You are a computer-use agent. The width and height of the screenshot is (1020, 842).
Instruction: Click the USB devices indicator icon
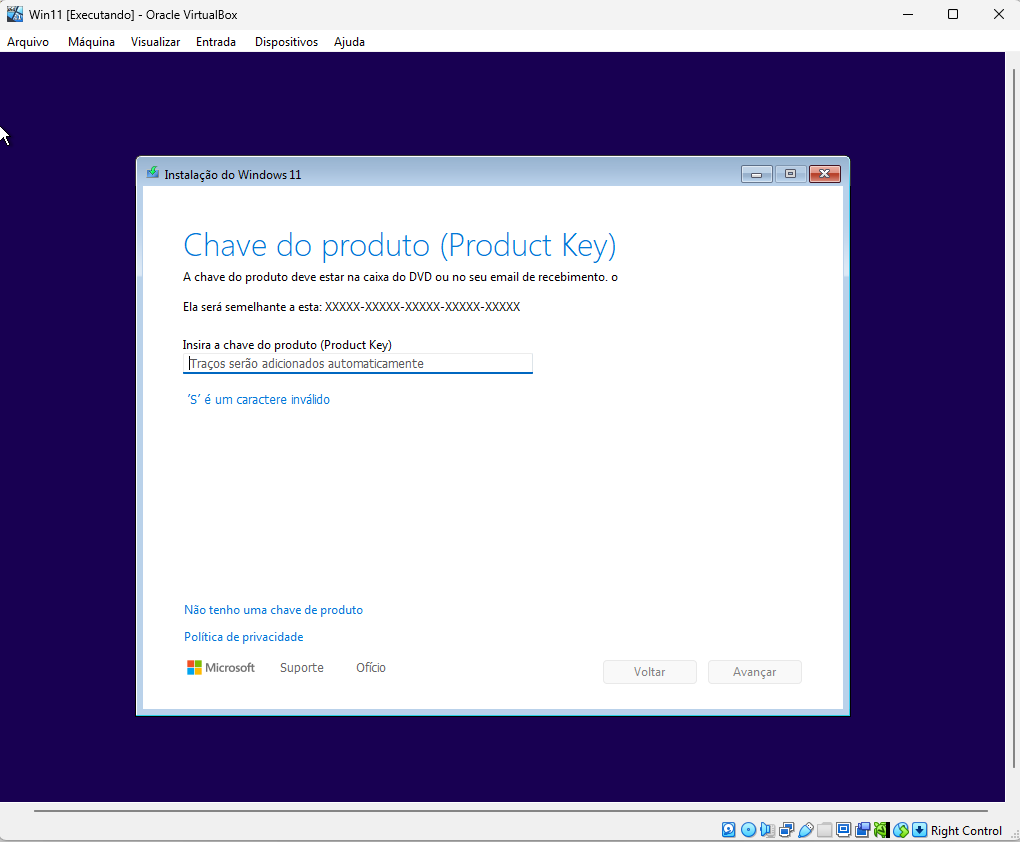806,830
